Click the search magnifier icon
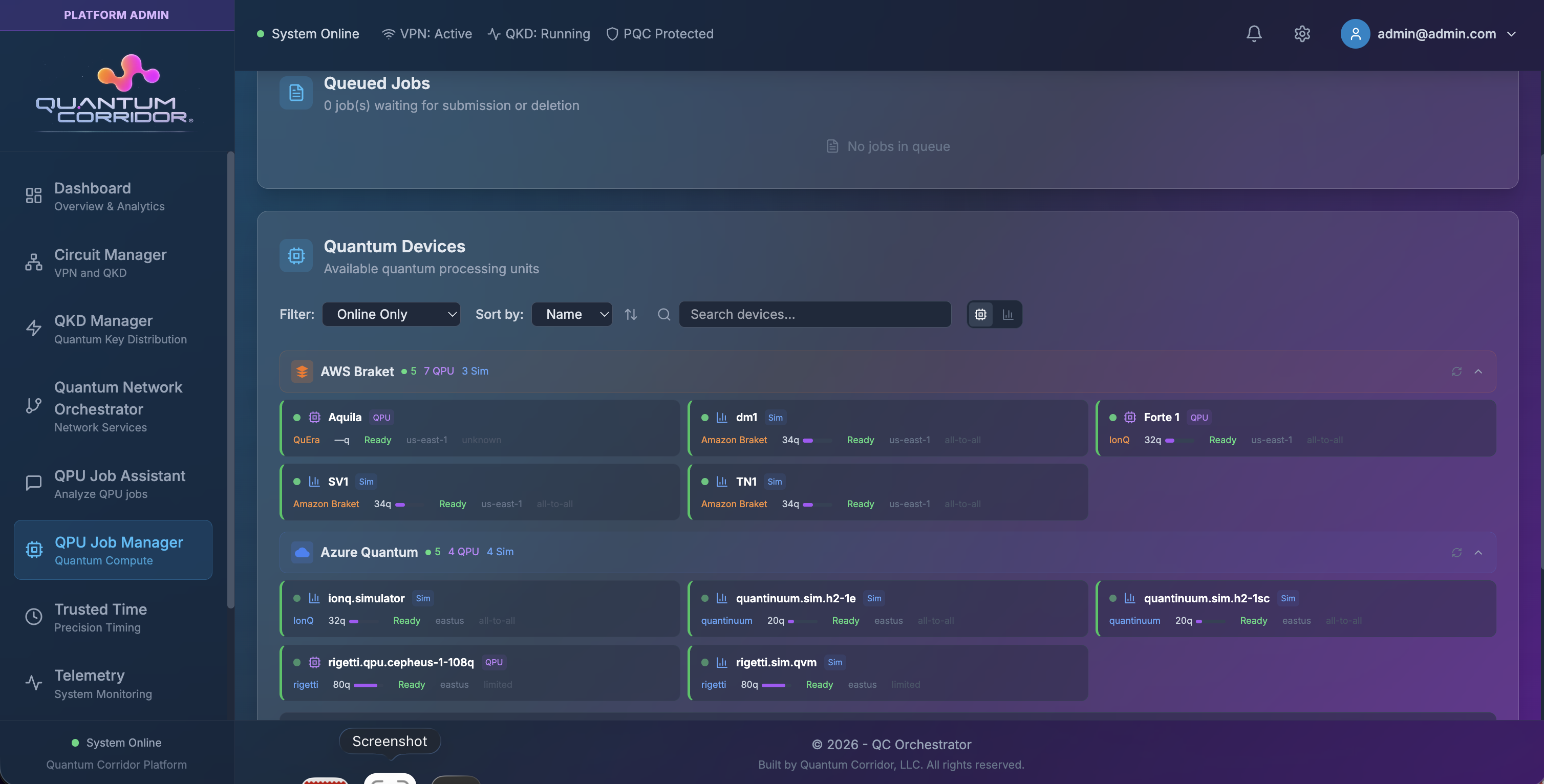Screen dimensions: 1544x784 (x=663, y=314)
